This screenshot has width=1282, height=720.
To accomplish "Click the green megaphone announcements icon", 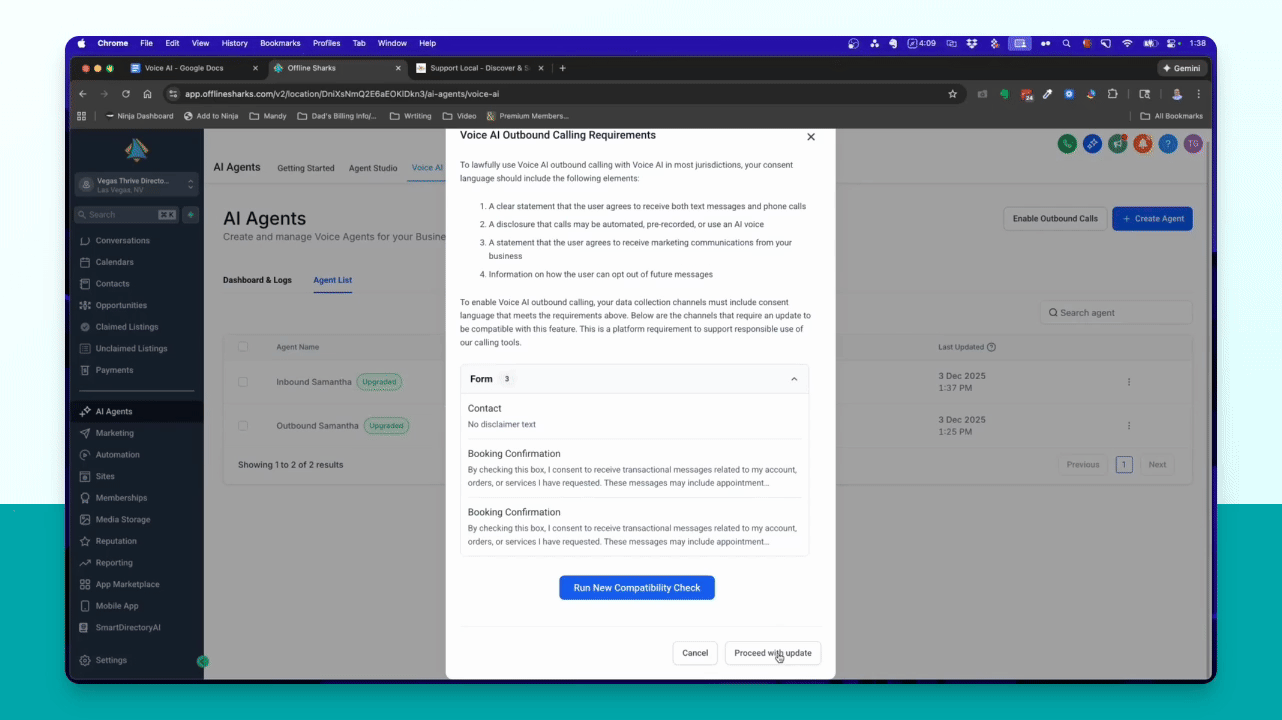I will point(1117,144).
